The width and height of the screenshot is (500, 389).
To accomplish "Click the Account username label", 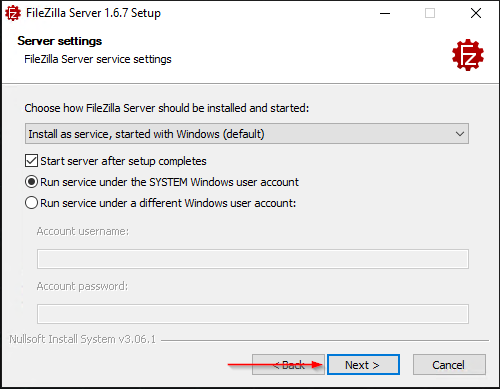I will pyautogui.click(x=83, y=231).
